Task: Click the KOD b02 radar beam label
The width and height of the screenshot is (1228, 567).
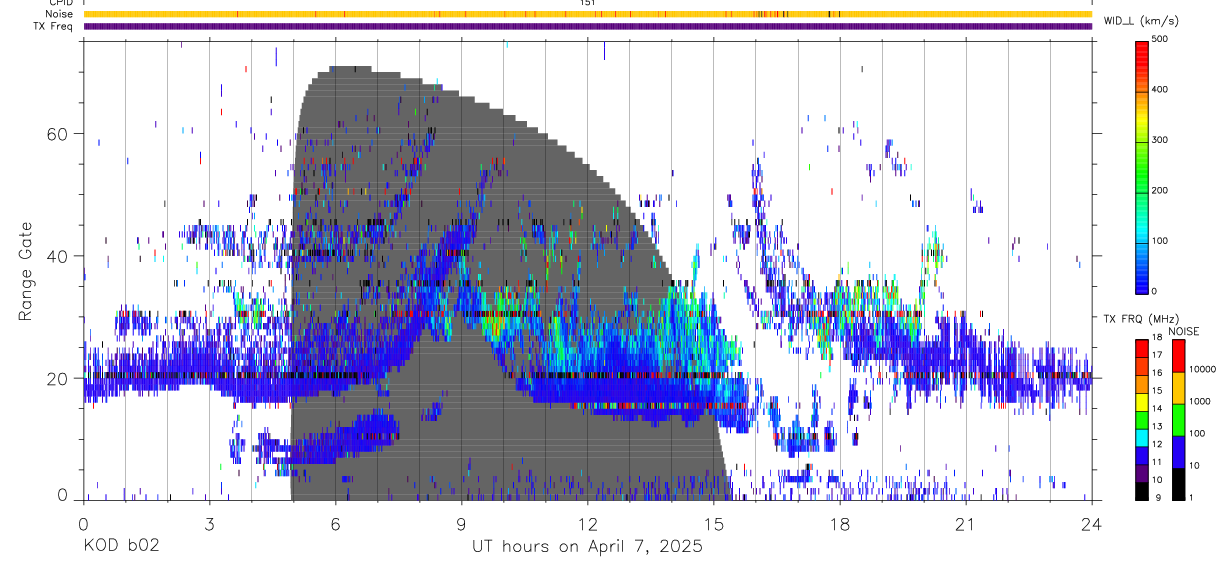Action: pos(121,547)
